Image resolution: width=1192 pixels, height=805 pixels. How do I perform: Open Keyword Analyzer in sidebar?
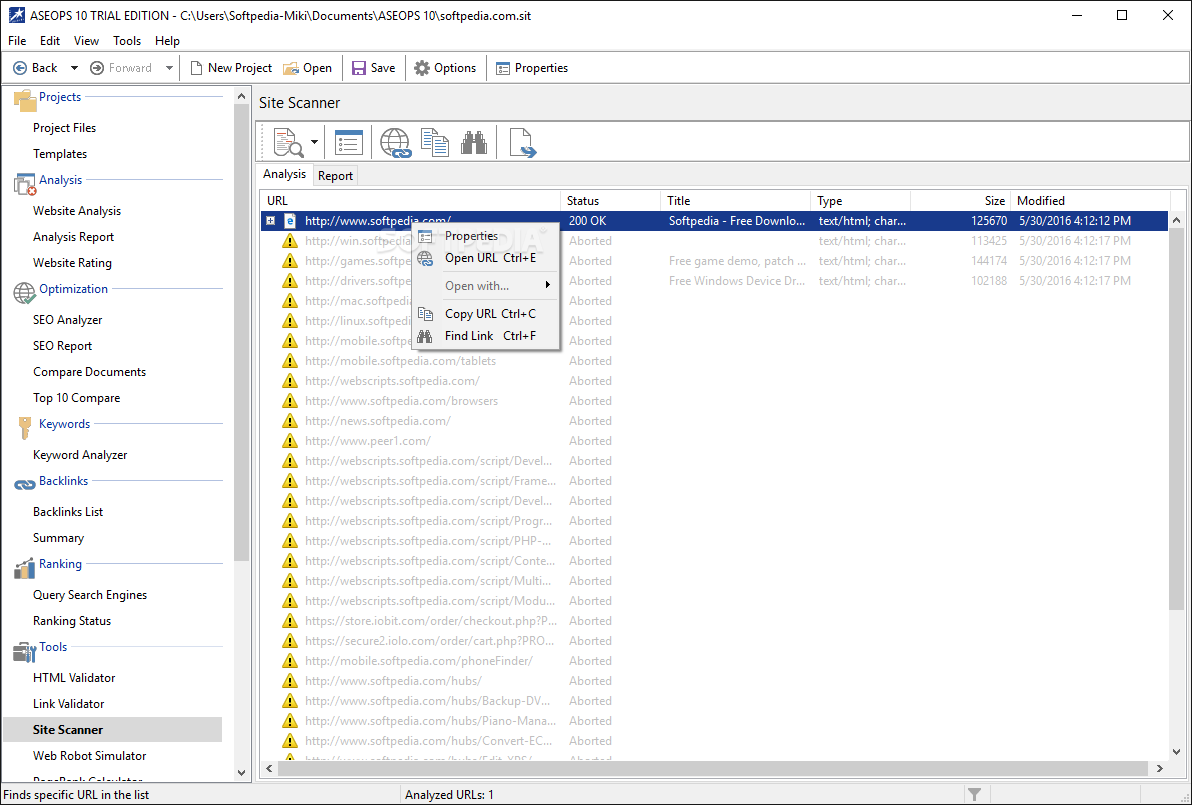(x=80, y=455)
